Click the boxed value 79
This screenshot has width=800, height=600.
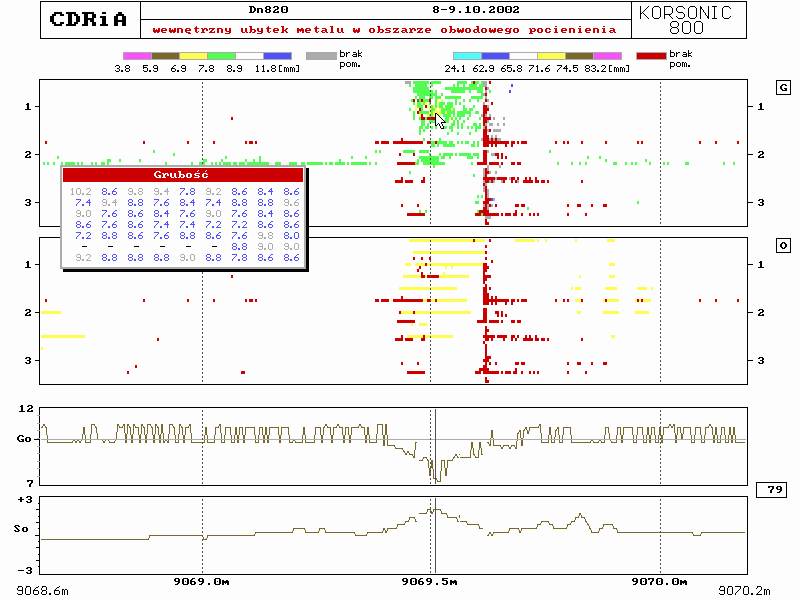point(771,490)
